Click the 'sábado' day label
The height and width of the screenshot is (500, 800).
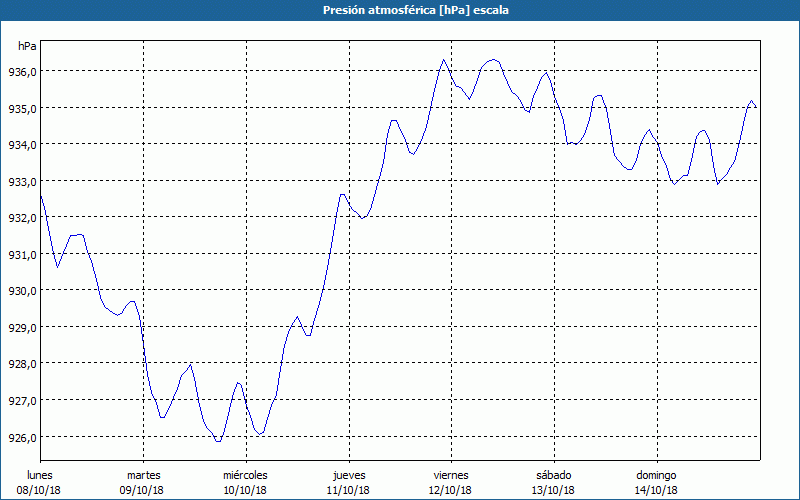[x=554, y=475]
